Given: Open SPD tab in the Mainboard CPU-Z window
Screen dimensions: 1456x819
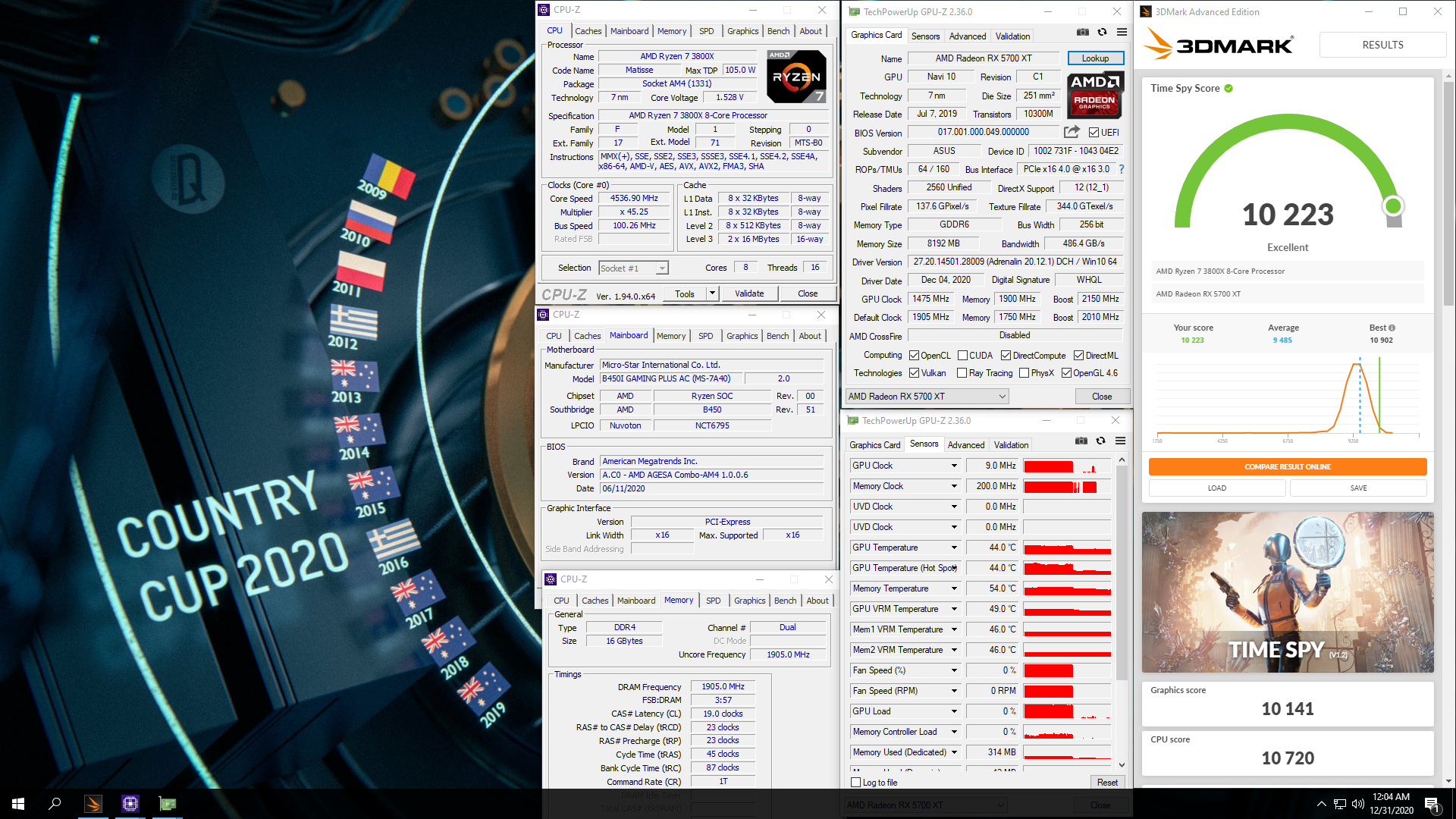Looking at the screenshot, I should 705,336.
